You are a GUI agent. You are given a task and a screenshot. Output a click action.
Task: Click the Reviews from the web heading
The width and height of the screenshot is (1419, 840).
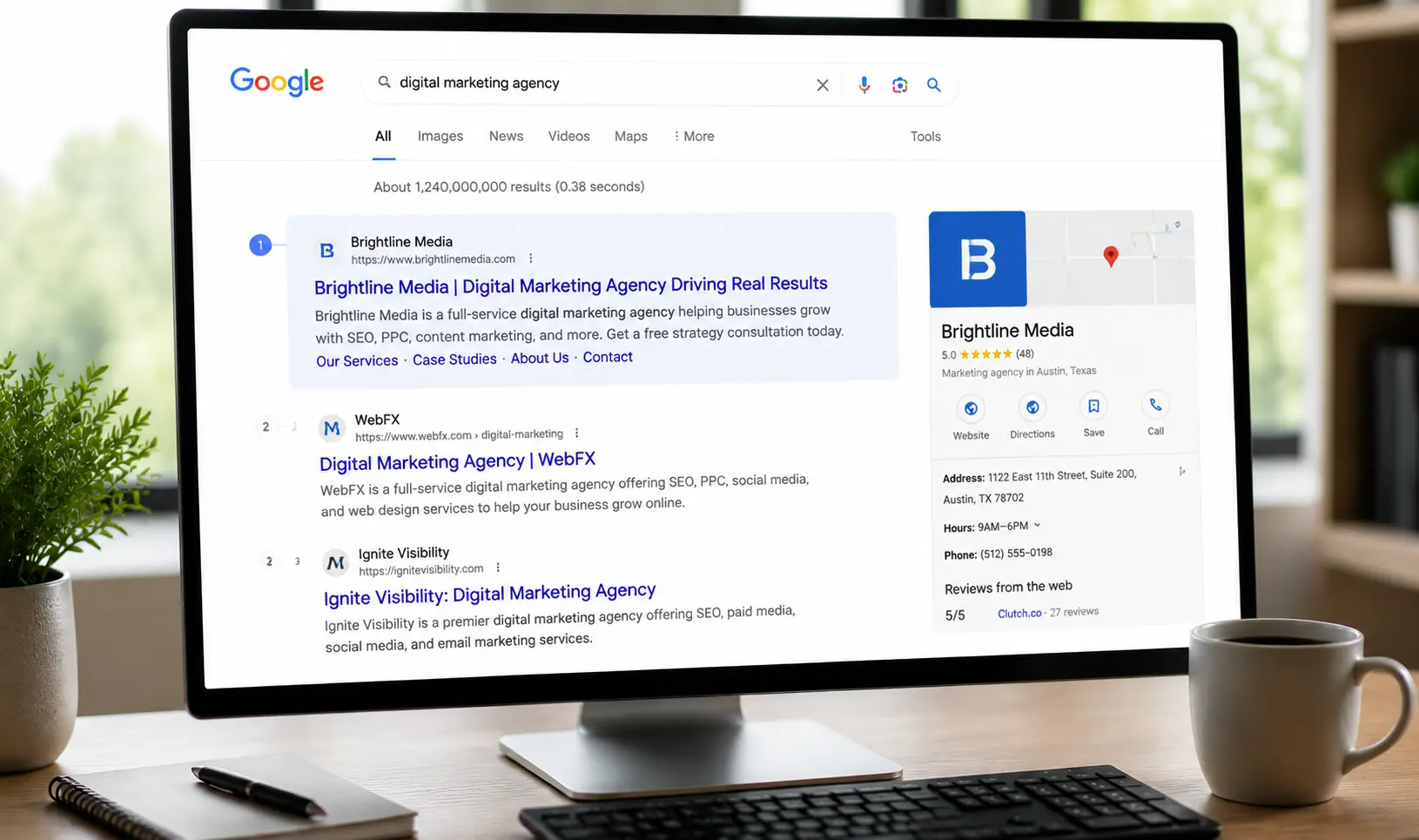pos(1008,588)
